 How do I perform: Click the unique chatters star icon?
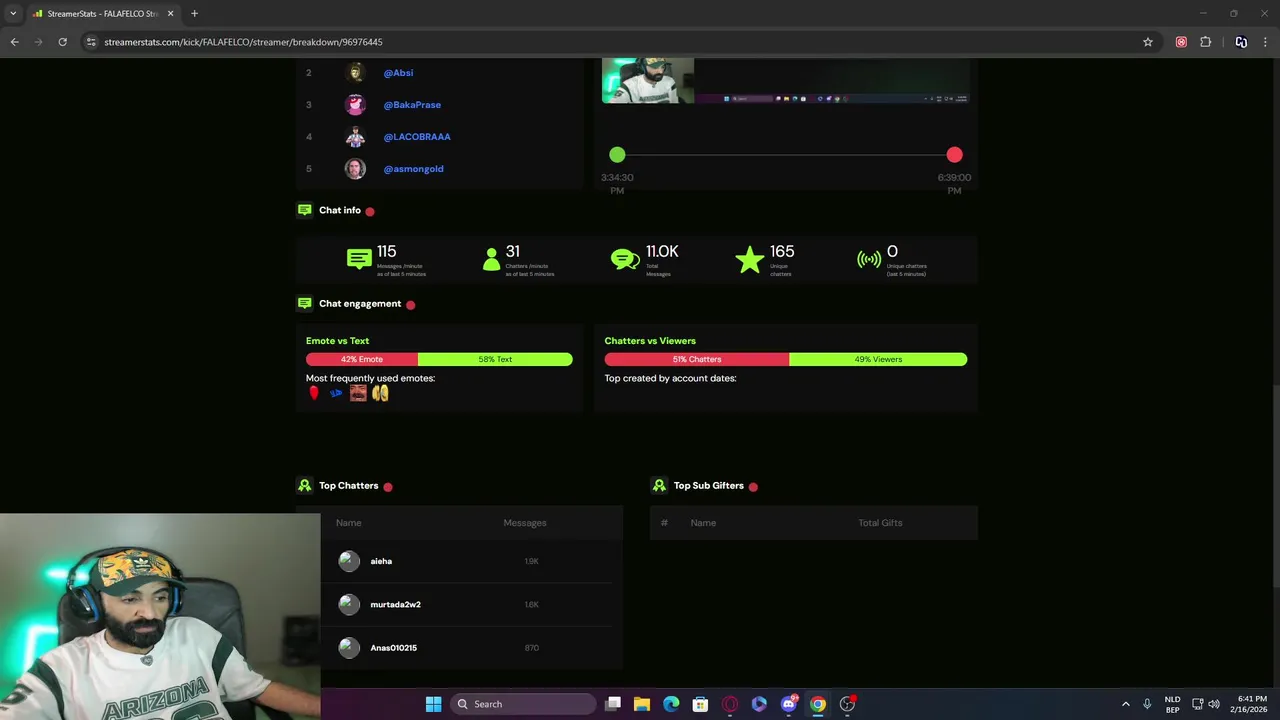[x=749, y=260]
